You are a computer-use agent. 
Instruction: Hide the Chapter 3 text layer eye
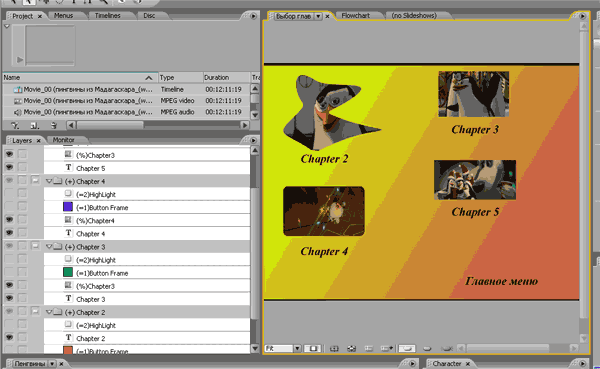click(9, 298)
